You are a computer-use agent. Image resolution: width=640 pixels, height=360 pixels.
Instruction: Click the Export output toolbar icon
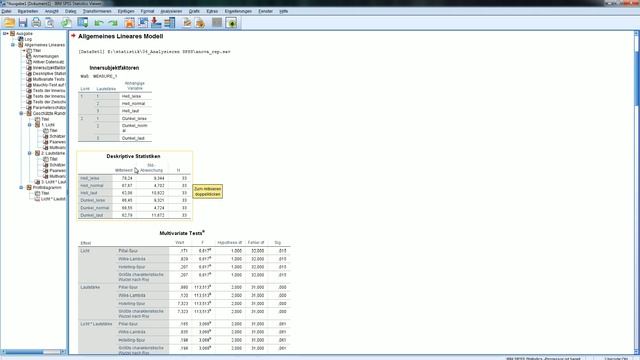(67, 23)
